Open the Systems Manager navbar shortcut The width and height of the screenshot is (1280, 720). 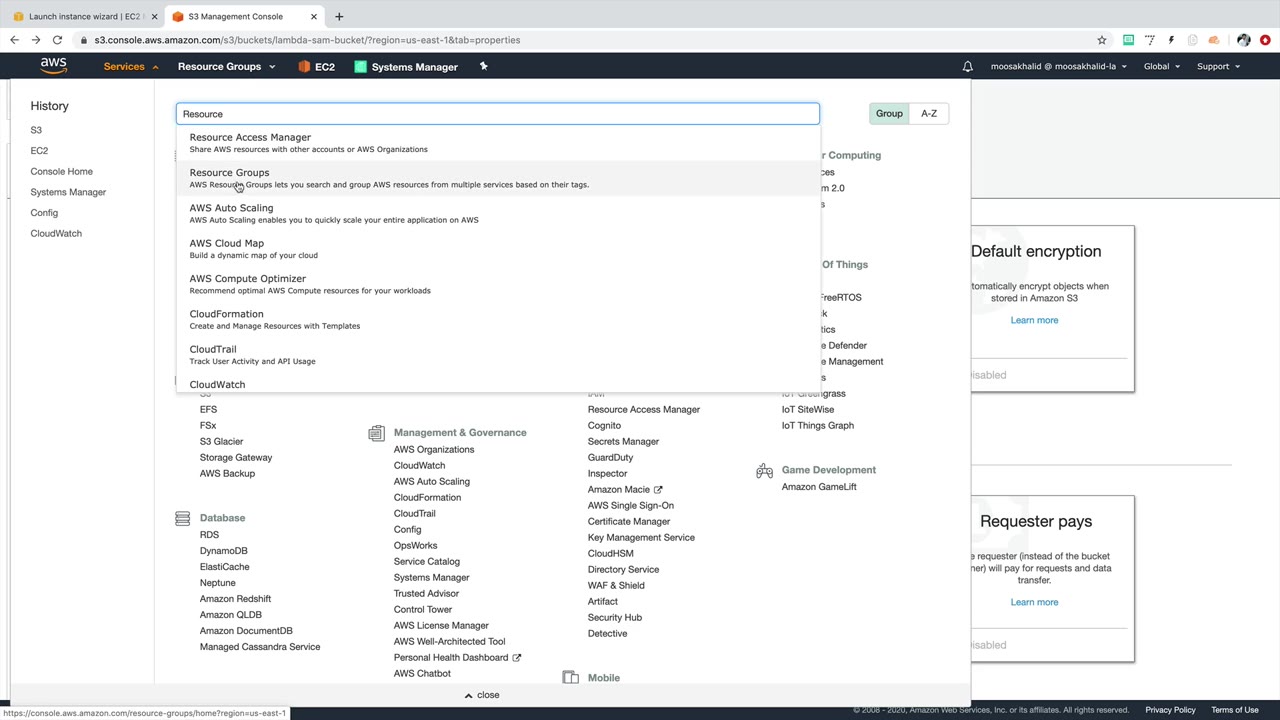[406, 67]
